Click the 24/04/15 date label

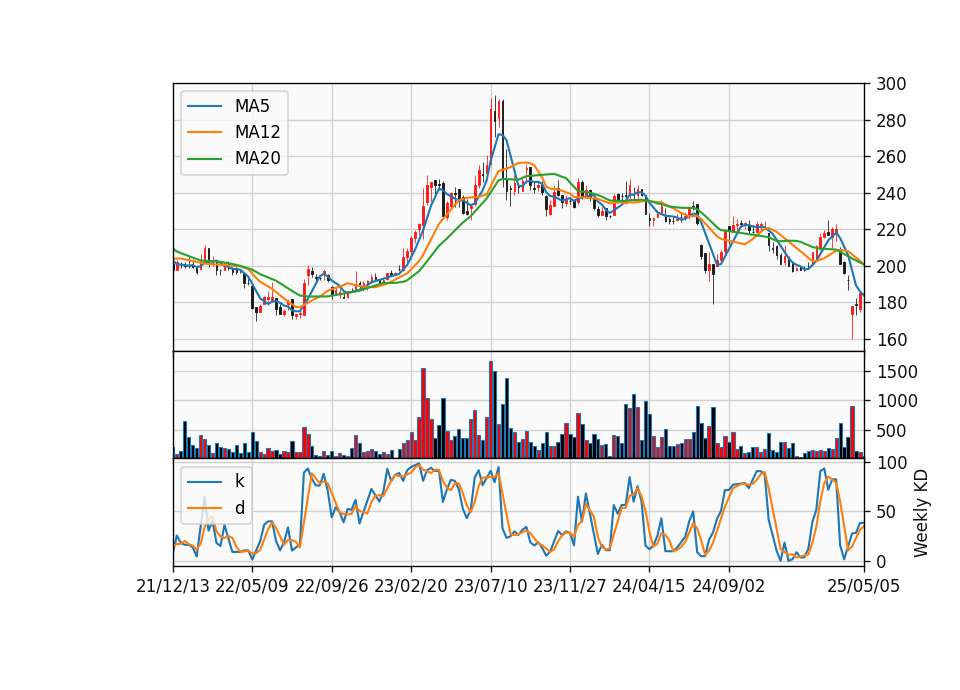649,586
